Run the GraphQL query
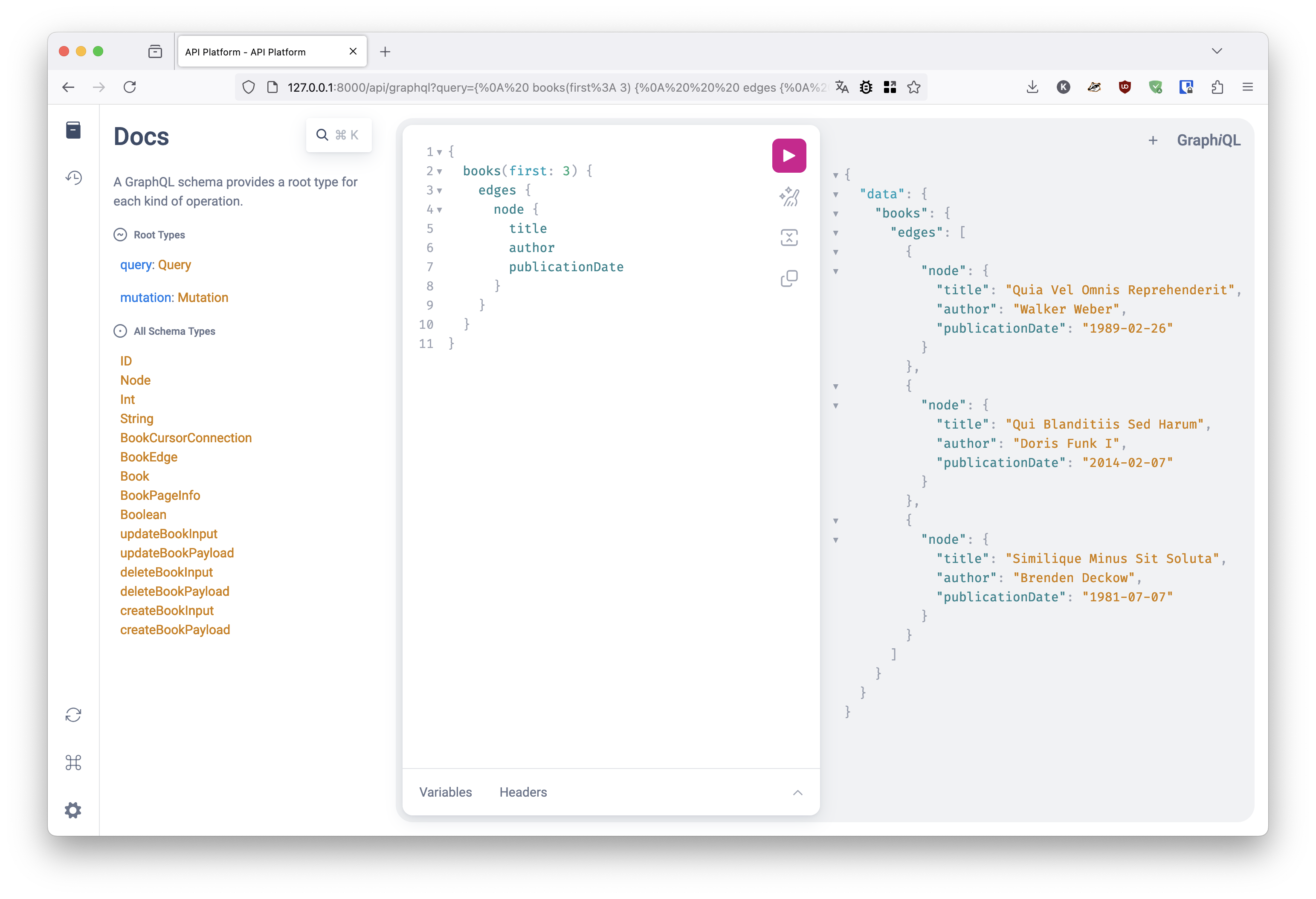 coord(788,155)
